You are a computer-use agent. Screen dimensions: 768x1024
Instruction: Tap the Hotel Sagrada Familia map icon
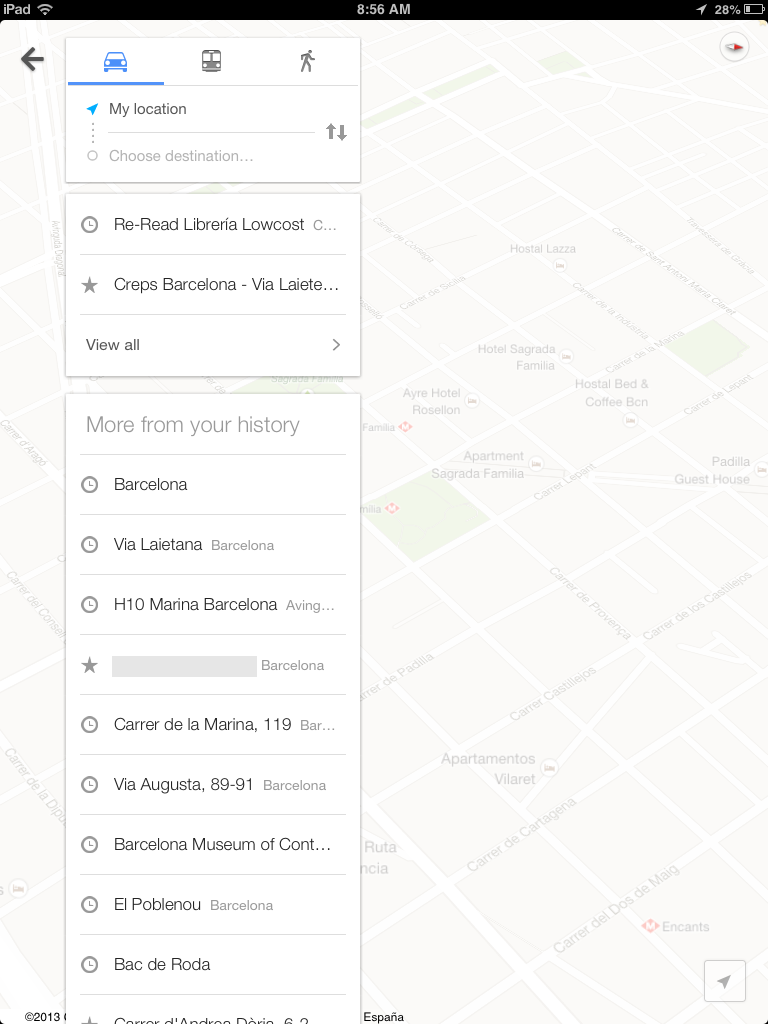(567, 355)
